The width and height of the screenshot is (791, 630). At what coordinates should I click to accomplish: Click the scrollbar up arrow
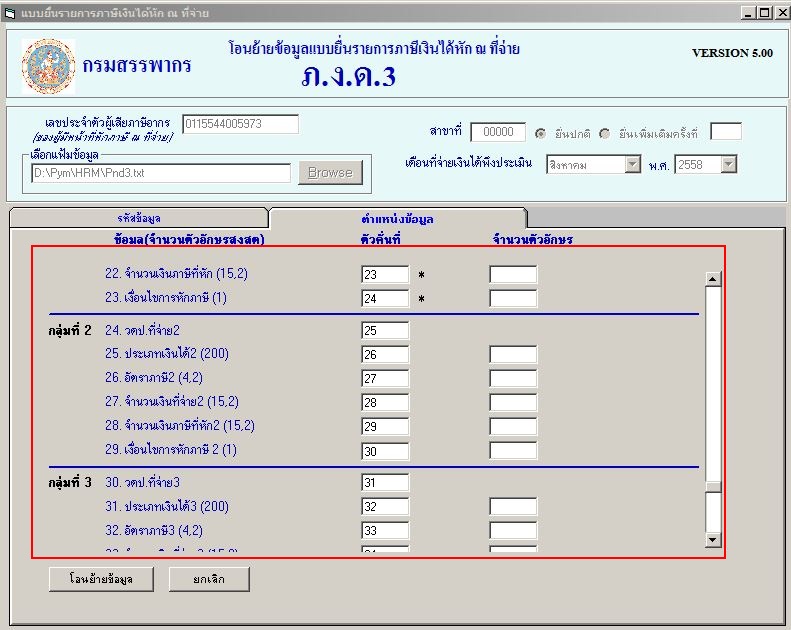pyautogui.click(x=712, y=279)
